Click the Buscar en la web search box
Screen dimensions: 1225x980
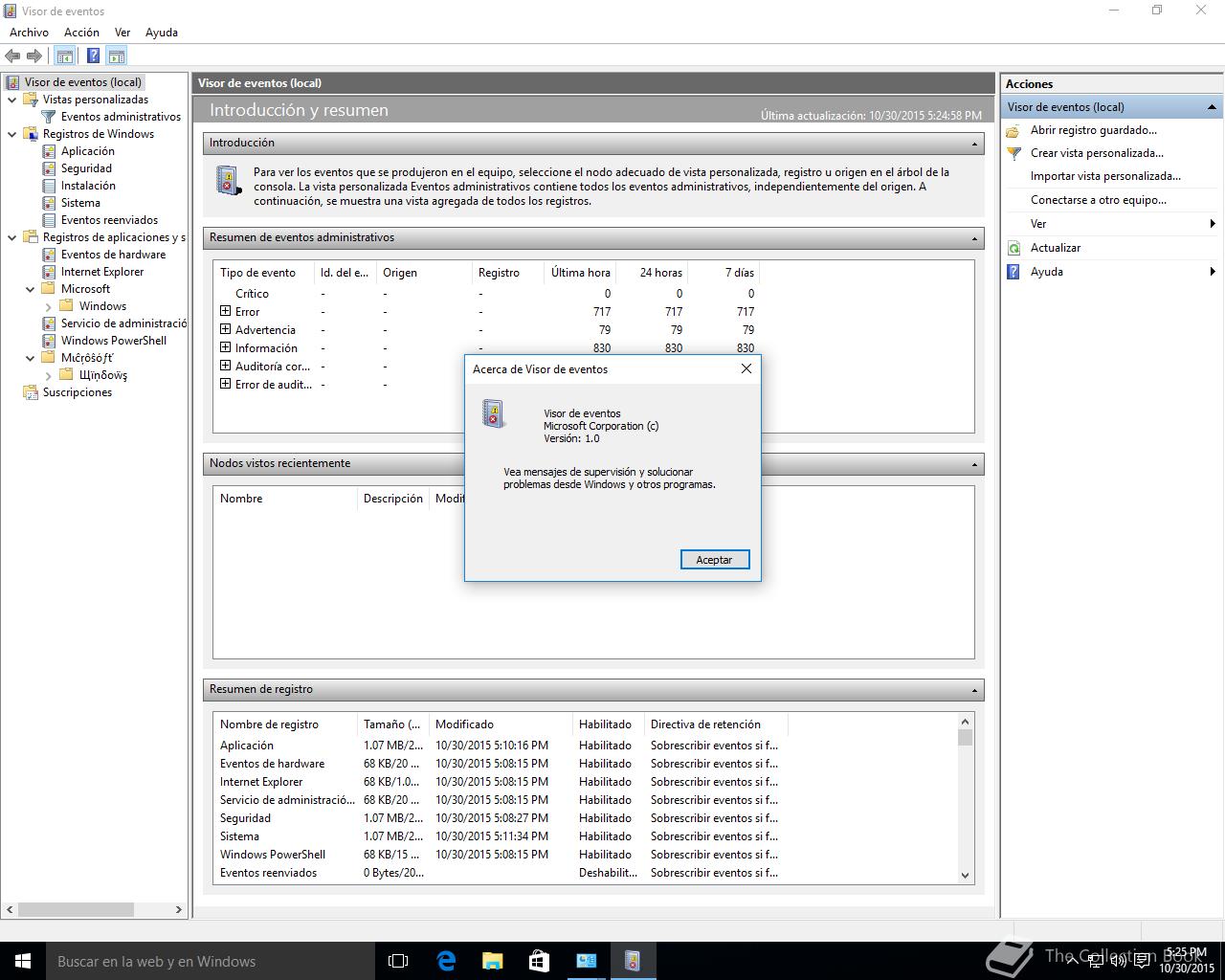click(211, 961)
